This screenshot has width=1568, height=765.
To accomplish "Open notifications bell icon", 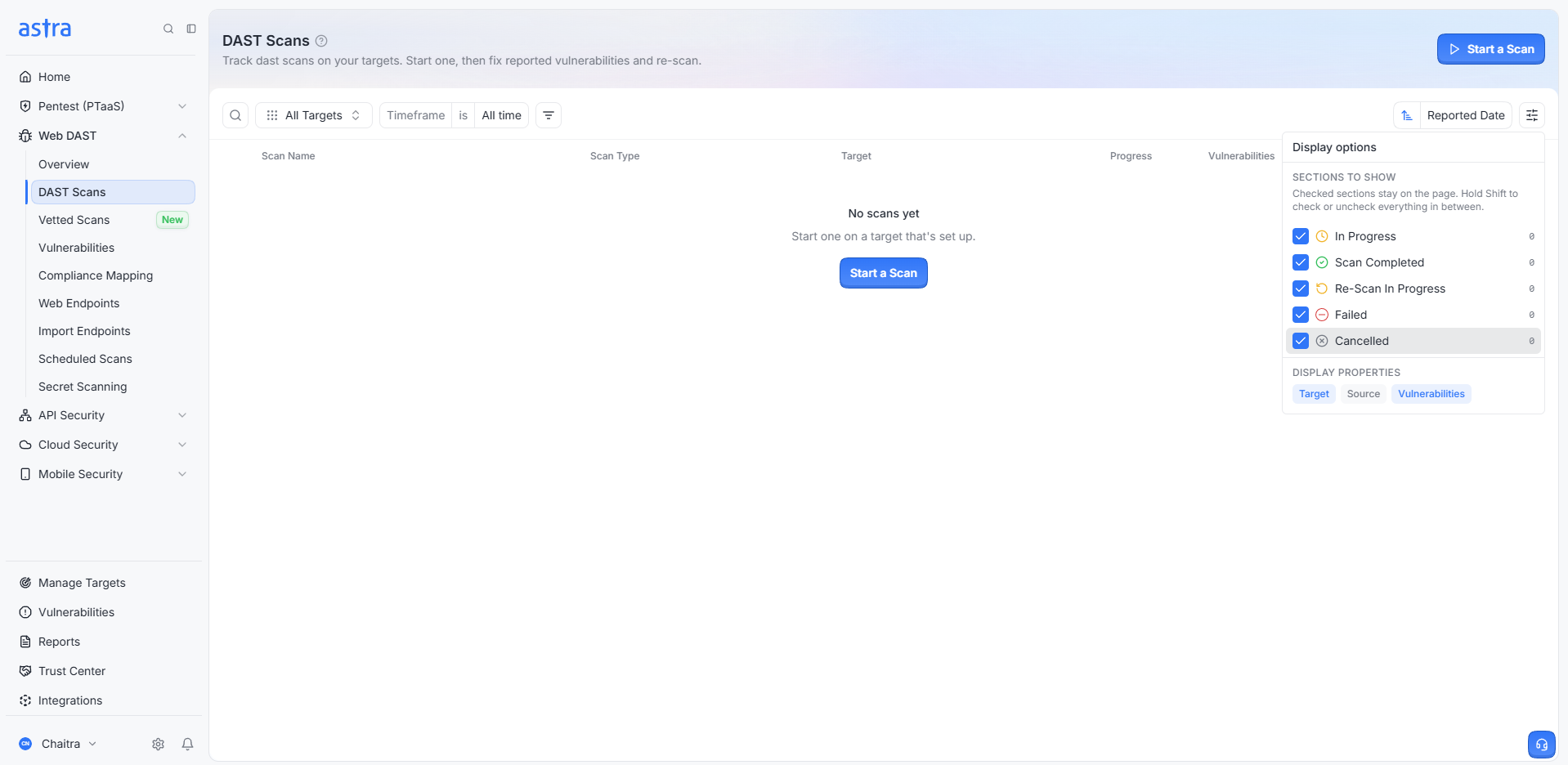I will tap(187, 744).
